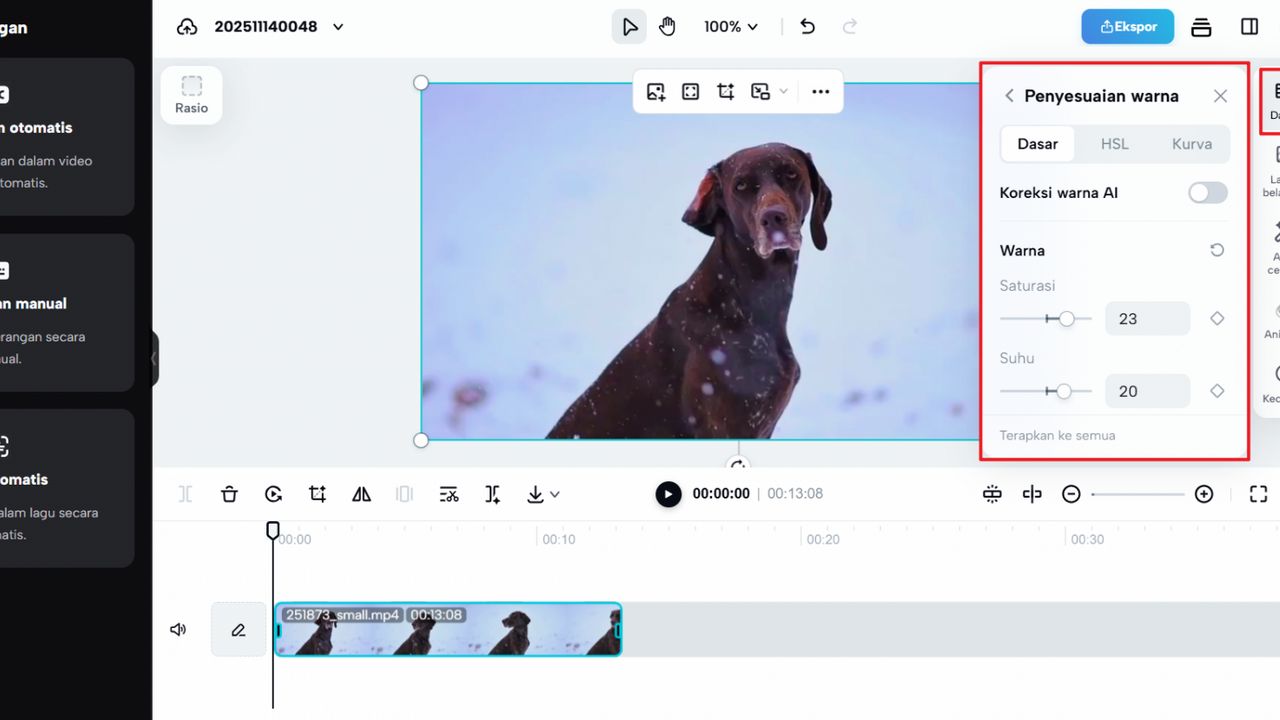This screenshot has width=1280, height=720.
Task: Click the crop icon in timeline toolbar
Action: (317, 494)
